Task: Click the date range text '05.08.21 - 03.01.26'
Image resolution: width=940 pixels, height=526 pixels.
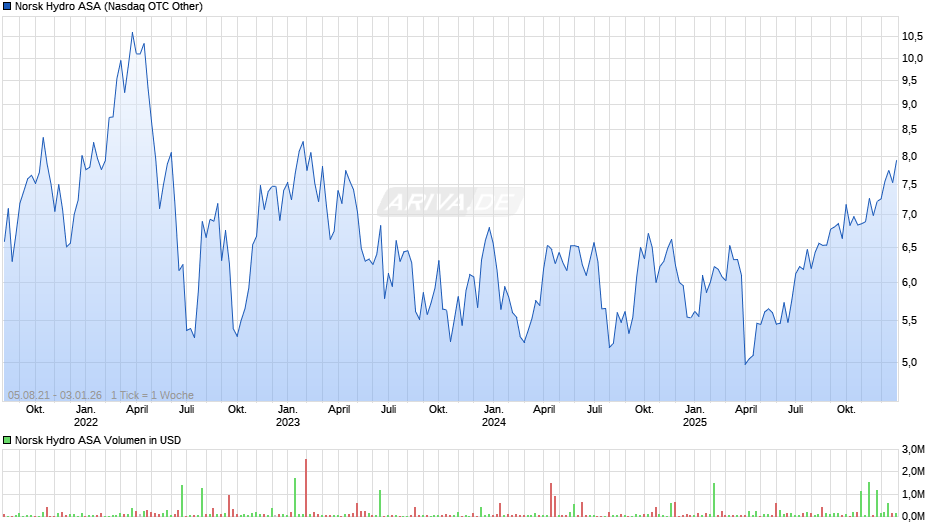Action: pos(55,395)
